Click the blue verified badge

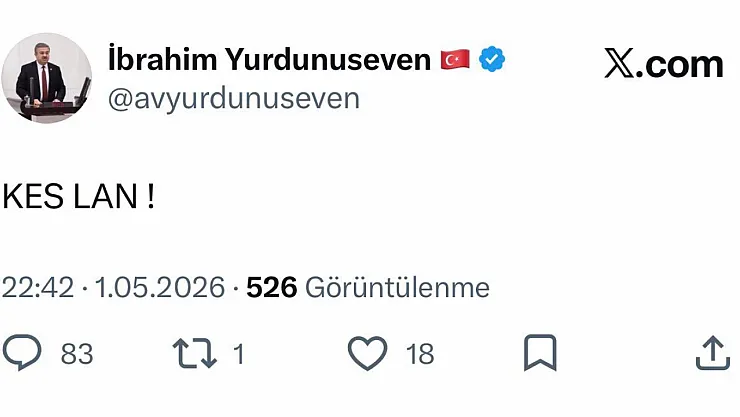492,59
